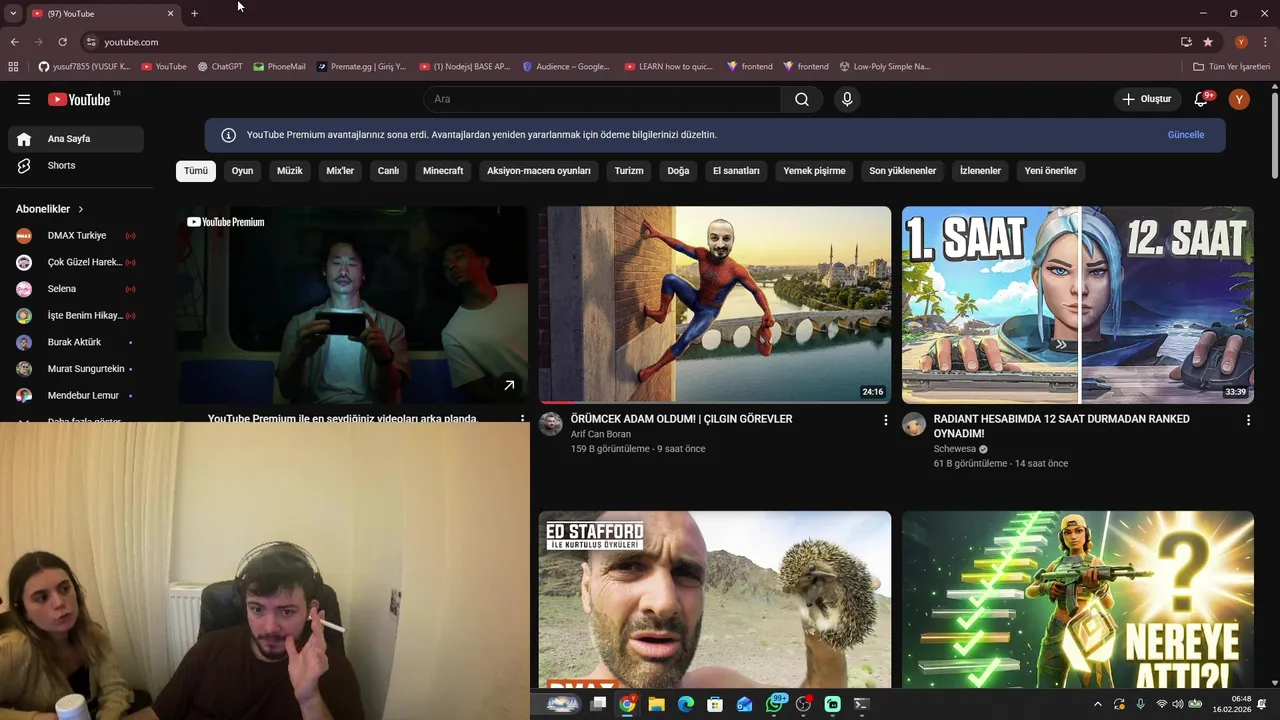Select the Doğa filter chip
Screen dimensions: 1280x720
click(678, 171)
